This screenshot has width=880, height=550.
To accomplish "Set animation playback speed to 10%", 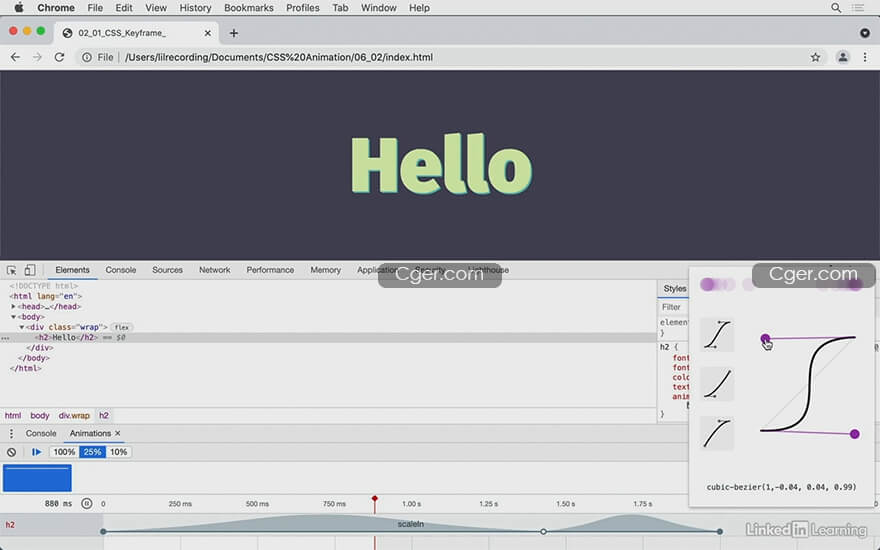I will pos(118,452).
